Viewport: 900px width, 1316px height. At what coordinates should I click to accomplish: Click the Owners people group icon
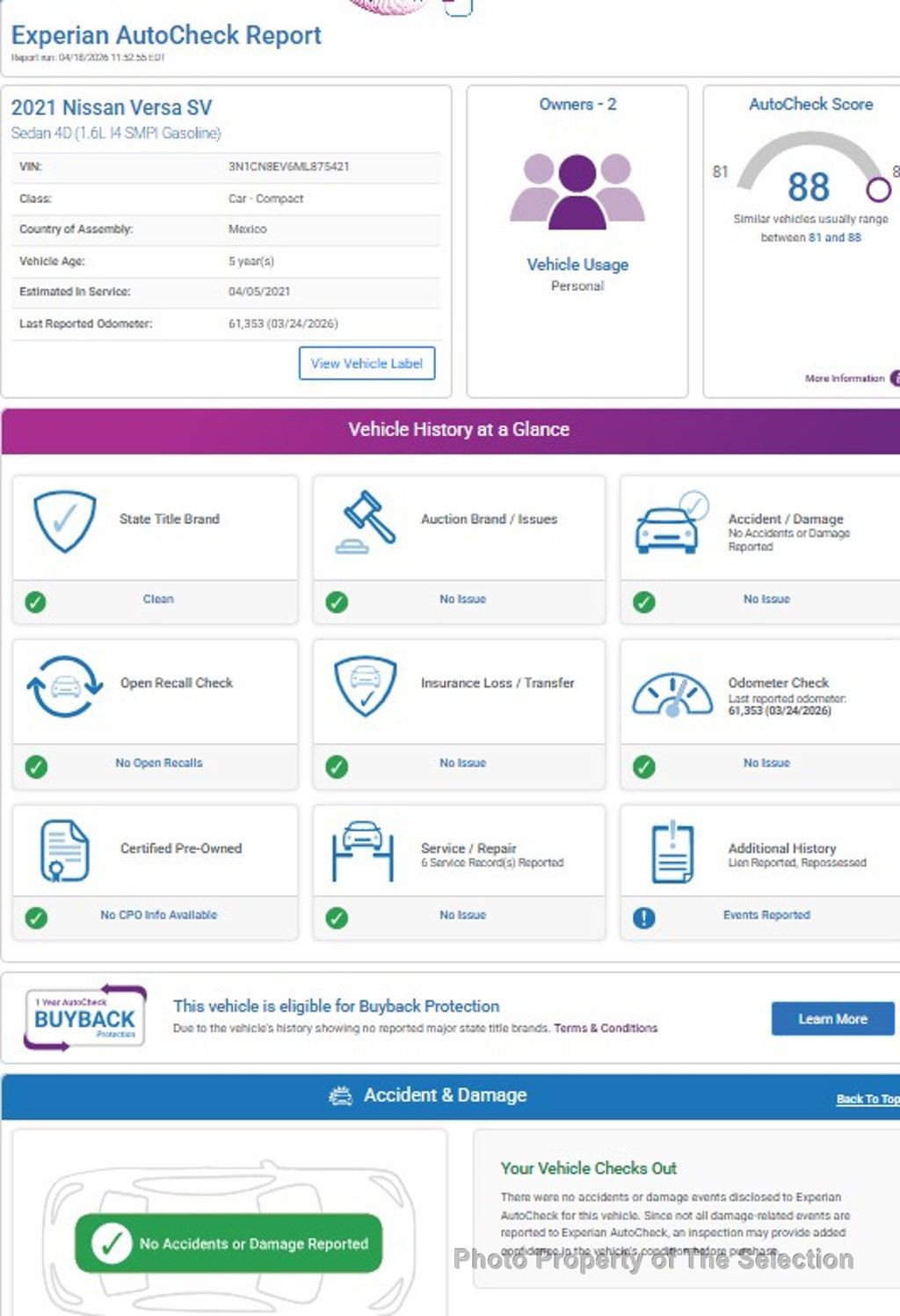[577, 191]
